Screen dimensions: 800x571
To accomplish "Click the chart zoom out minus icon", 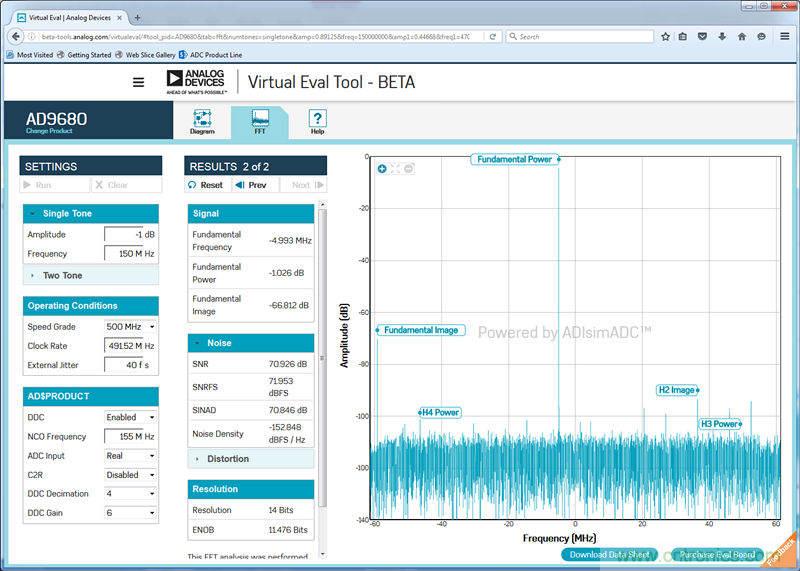I will click(409, 169).
